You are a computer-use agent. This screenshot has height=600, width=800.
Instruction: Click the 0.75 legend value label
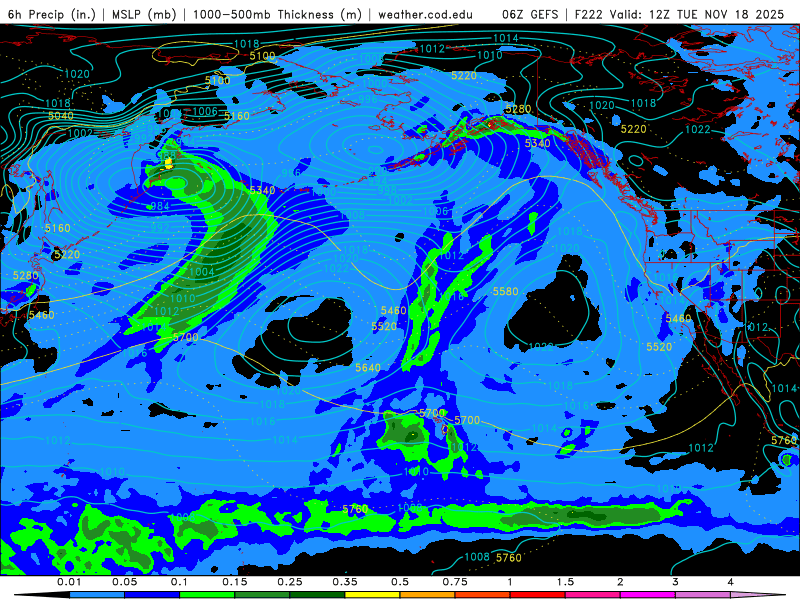click(455, 582)
